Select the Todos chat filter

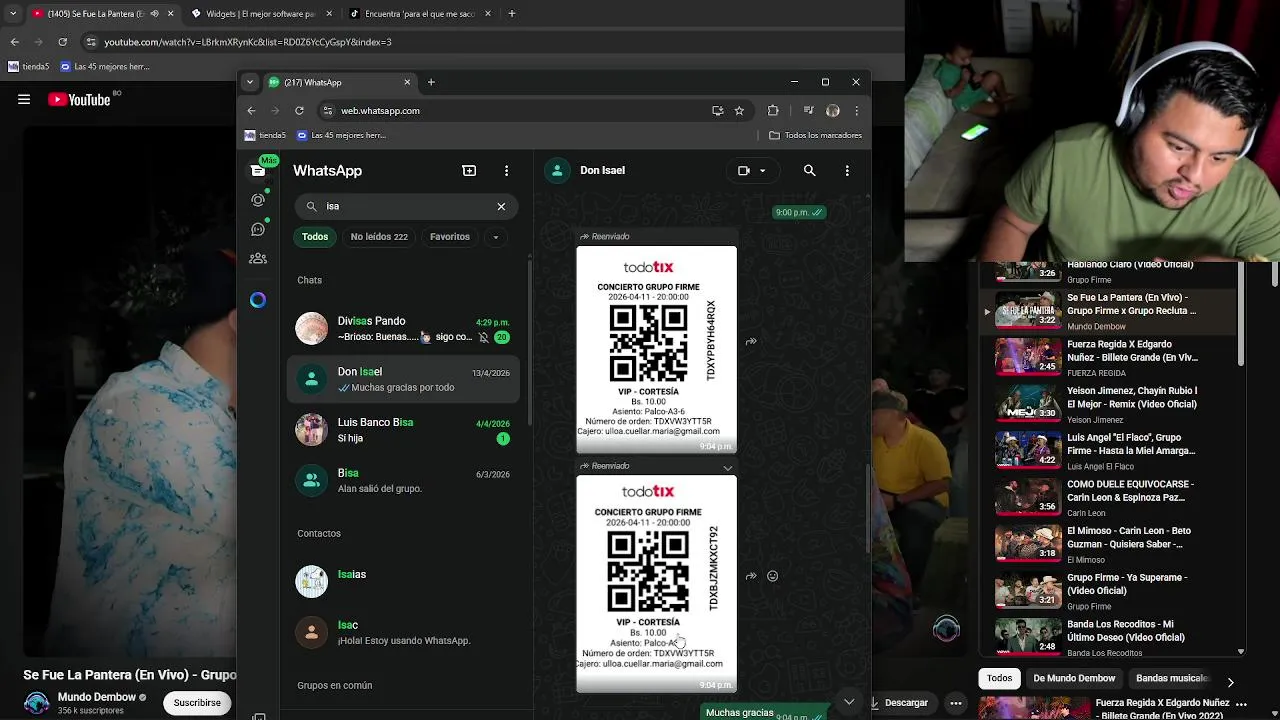pos(315,237)
